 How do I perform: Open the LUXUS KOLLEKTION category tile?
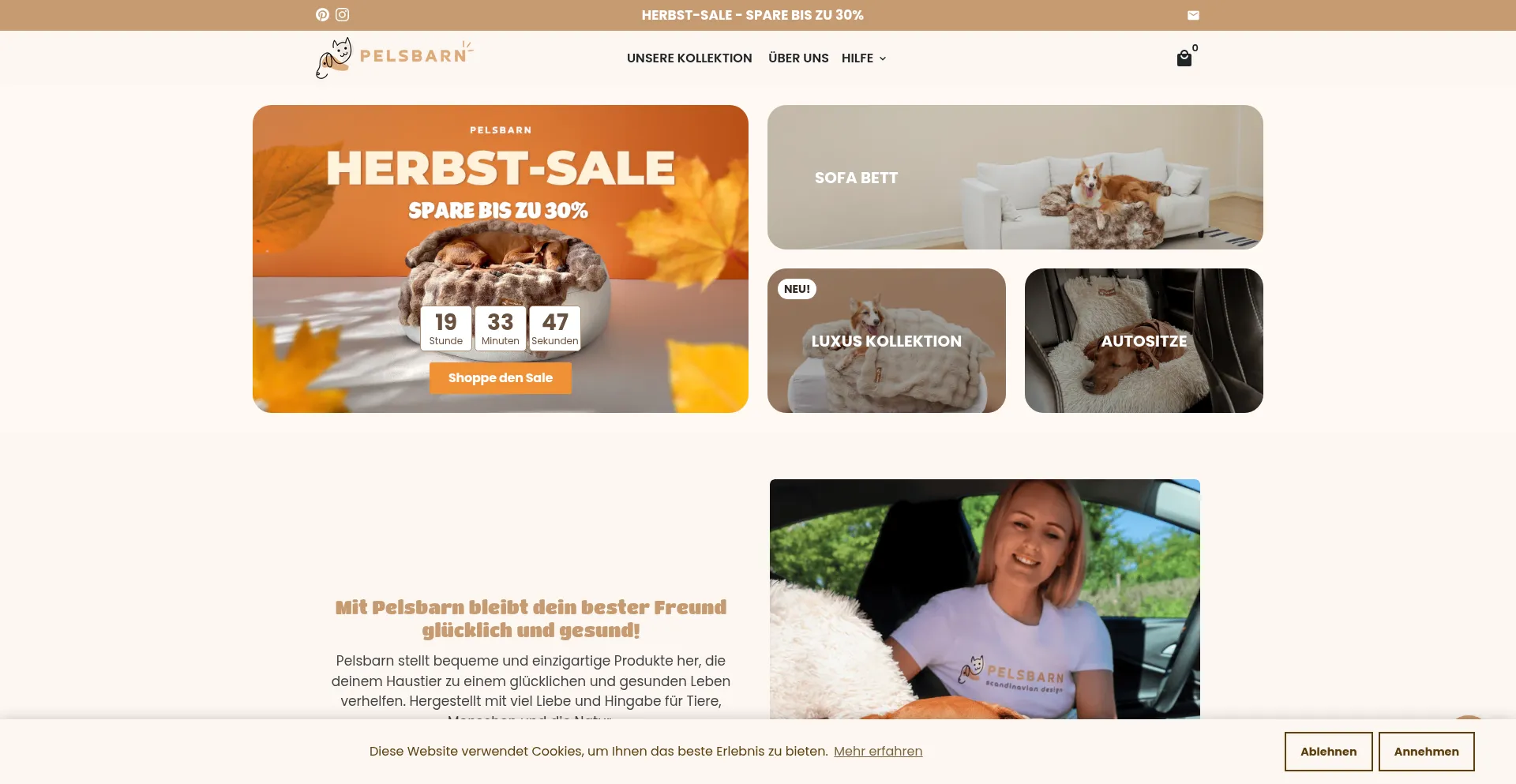[x=887, y=341]
